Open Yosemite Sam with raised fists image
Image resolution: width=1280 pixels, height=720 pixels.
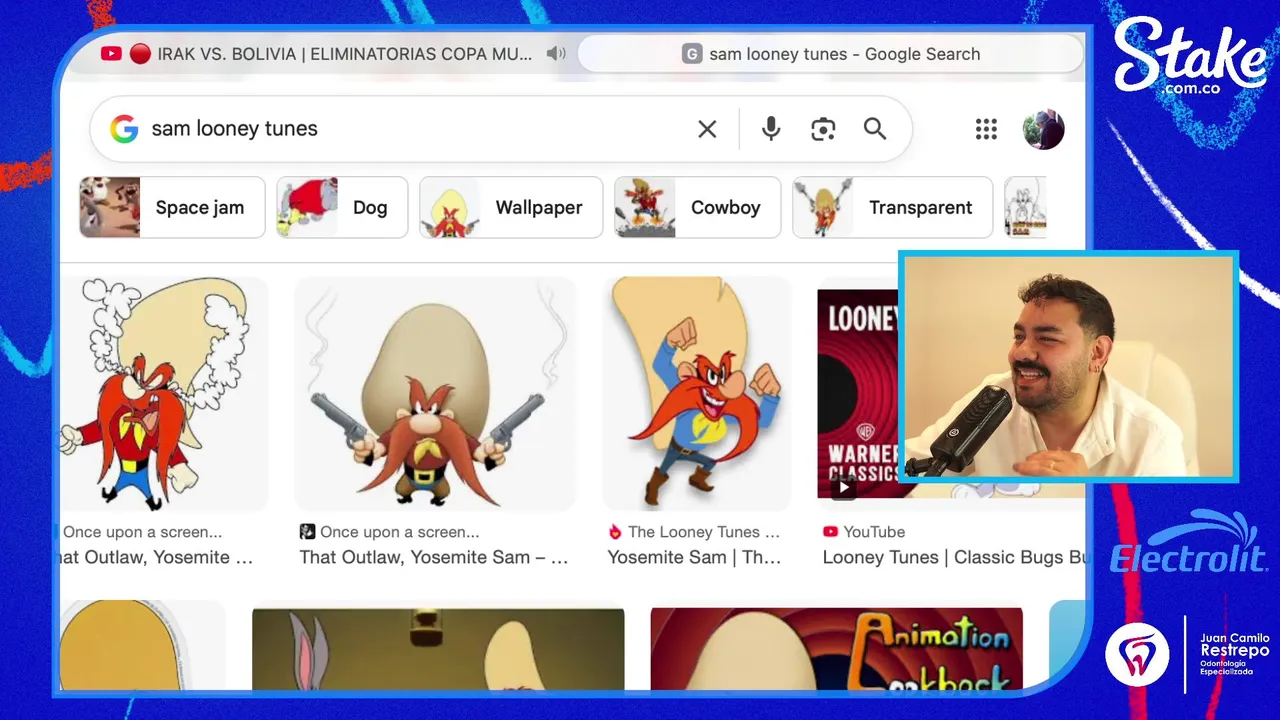click(x=697, y=394)
